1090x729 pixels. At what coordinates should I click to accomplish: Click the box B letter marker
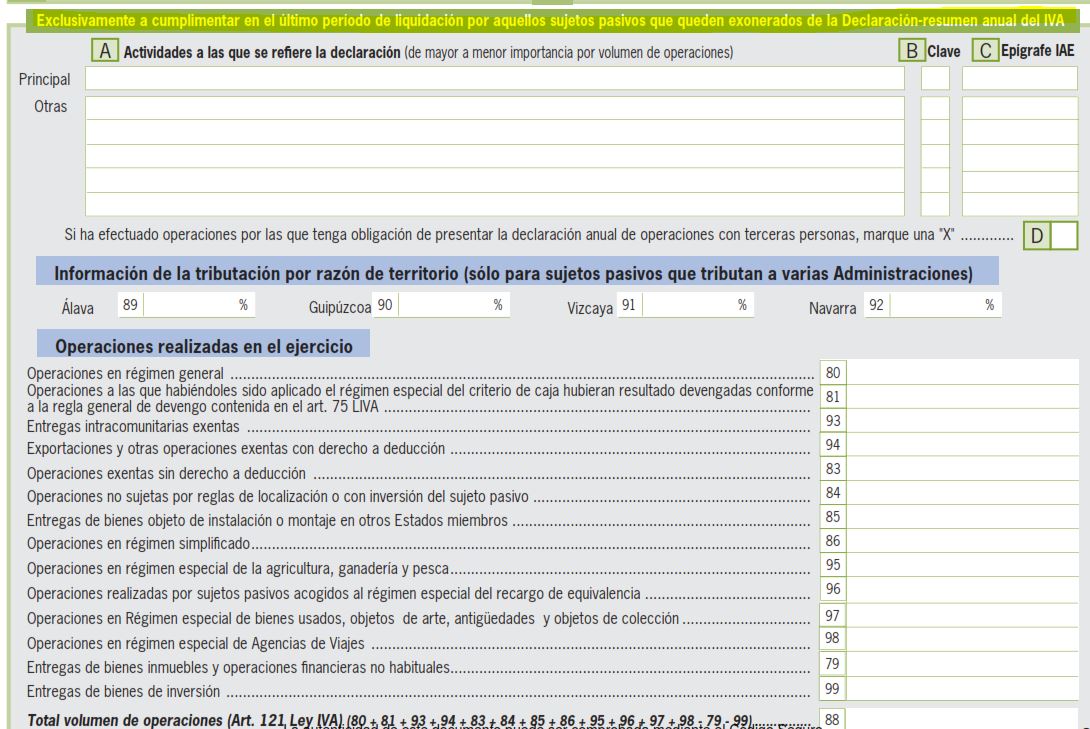(x=911, y=51)
